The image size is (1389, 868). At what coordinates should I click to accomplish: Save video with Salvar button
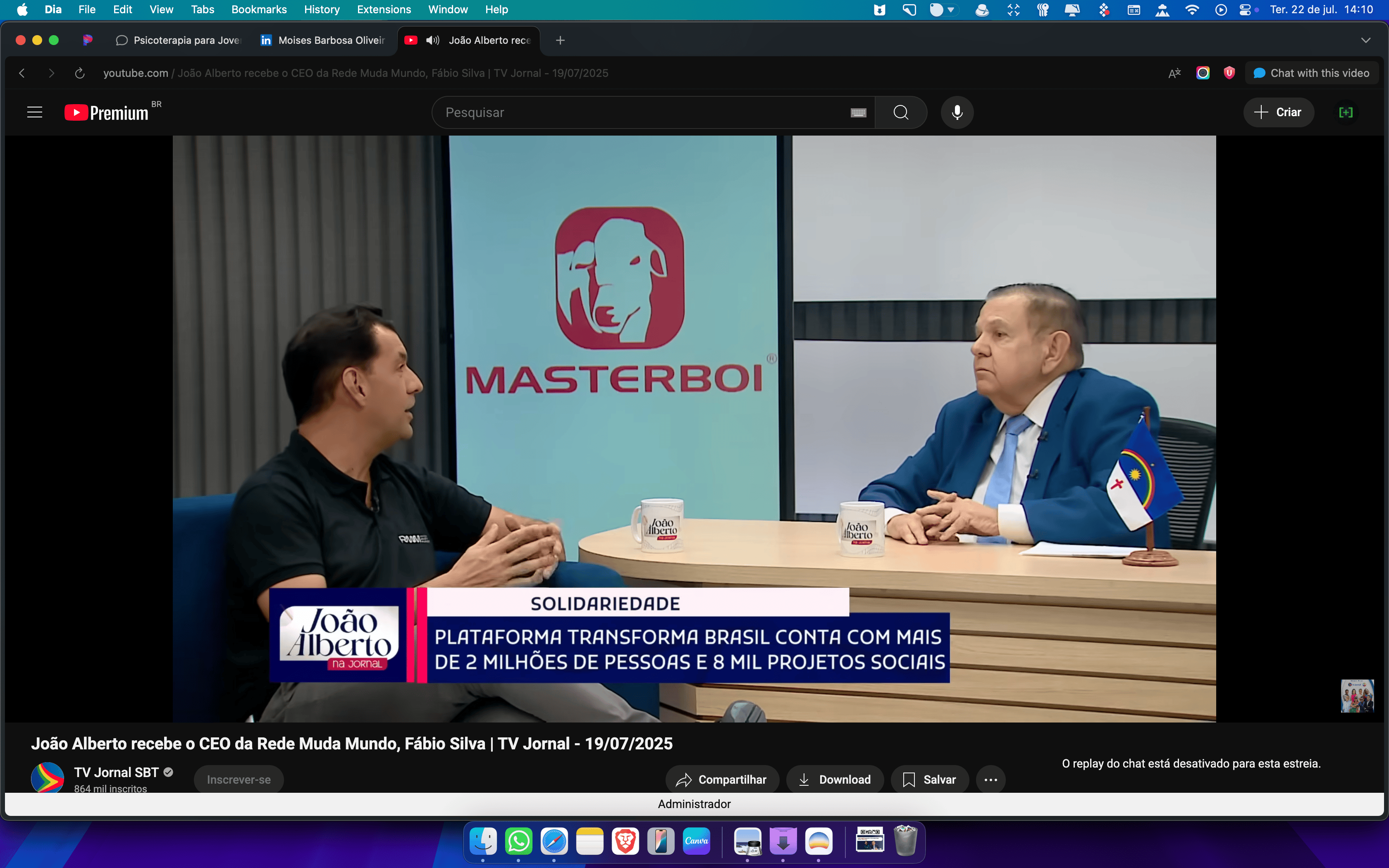[x=929, y=780]
